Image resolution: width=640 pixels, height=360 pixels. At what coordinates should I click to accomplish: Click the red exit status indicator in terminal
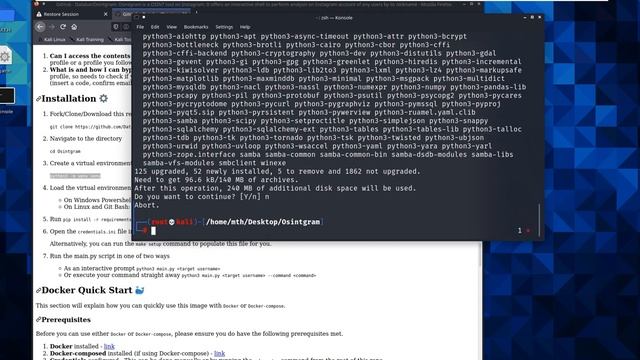pos(528,231)
